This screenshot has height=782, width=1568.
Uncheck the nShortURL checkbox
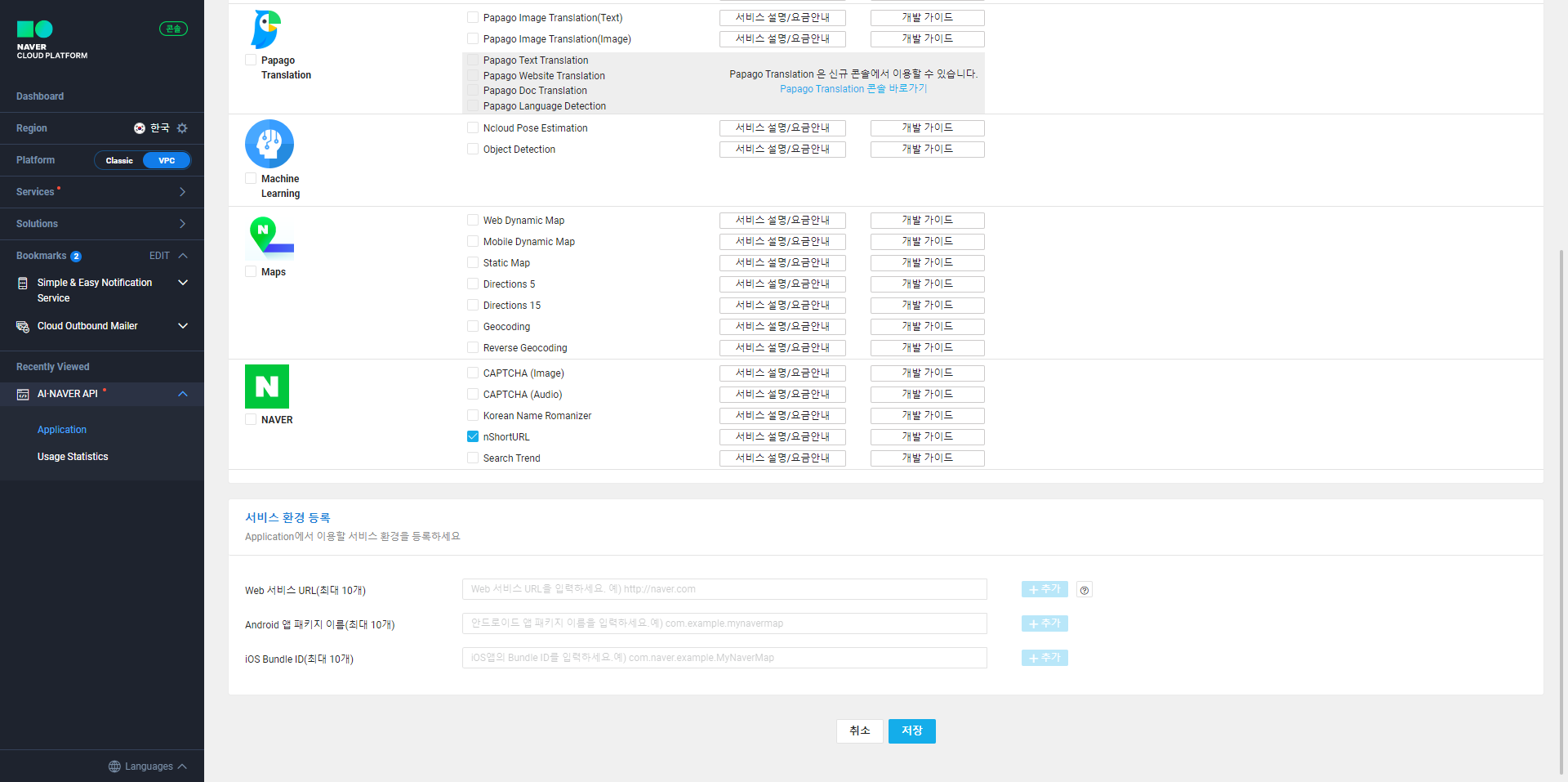(473, 436)
